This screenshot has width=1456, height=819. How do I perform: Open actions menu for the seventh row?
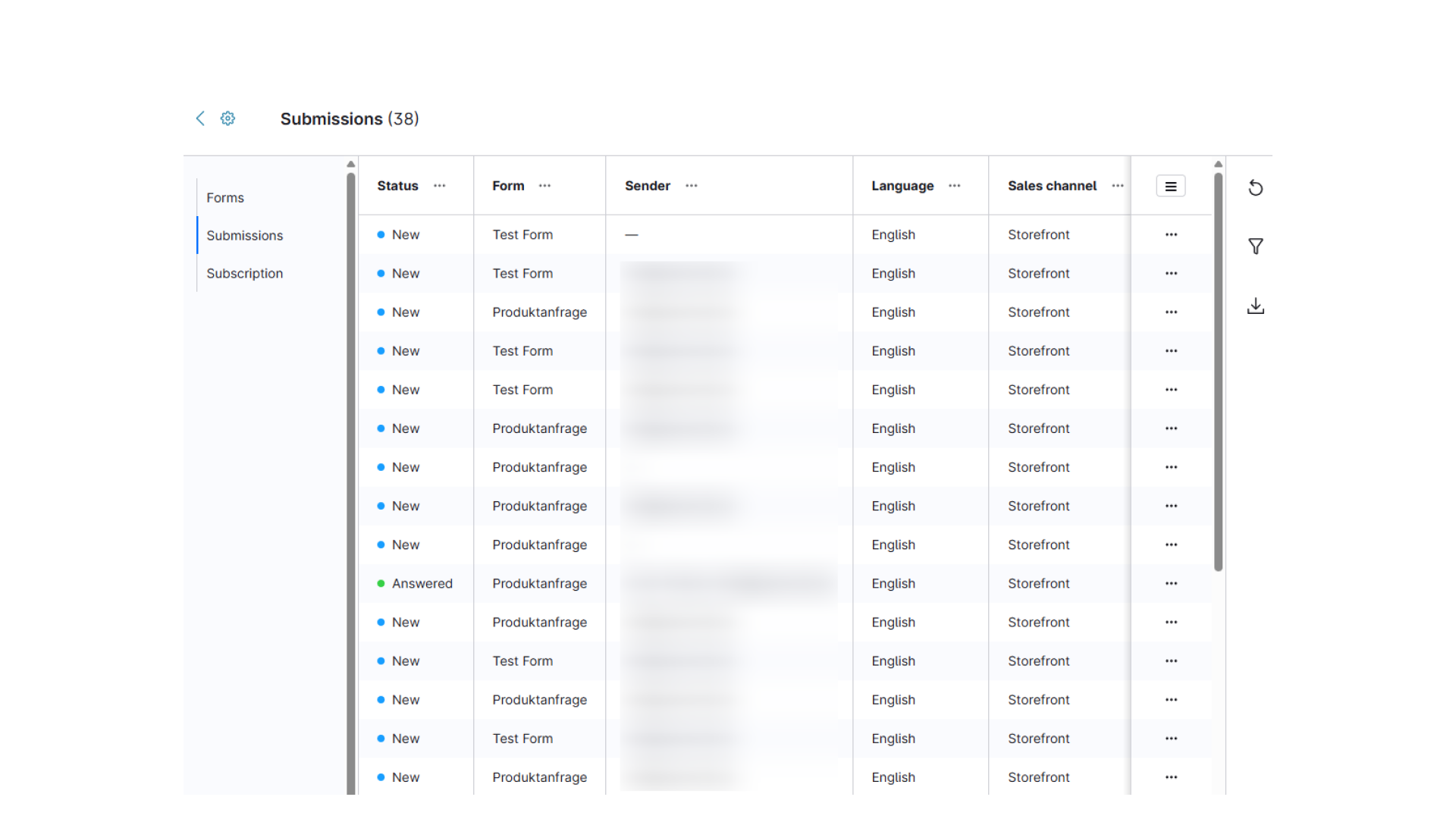point(1172,467)
